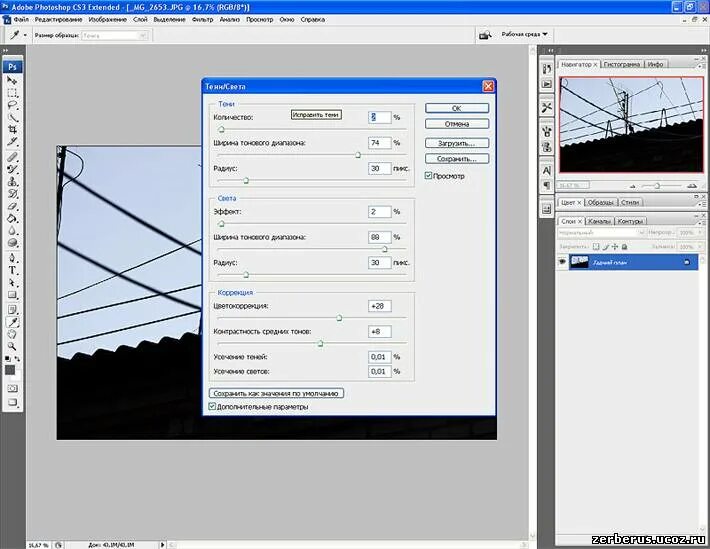Screen dimensions: 710x549
Task: Click the Сохранить... button
Action: [x=457, y=159]
